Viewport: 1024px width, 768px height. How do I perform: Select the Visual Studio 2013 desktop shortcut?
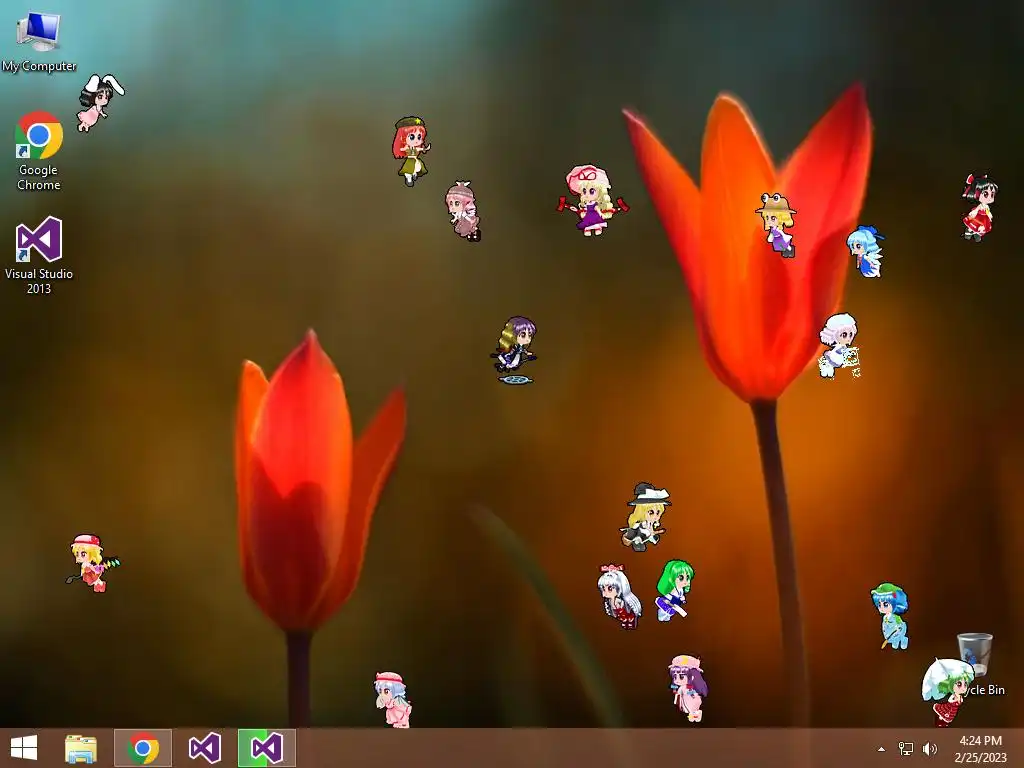coord(39,255)
